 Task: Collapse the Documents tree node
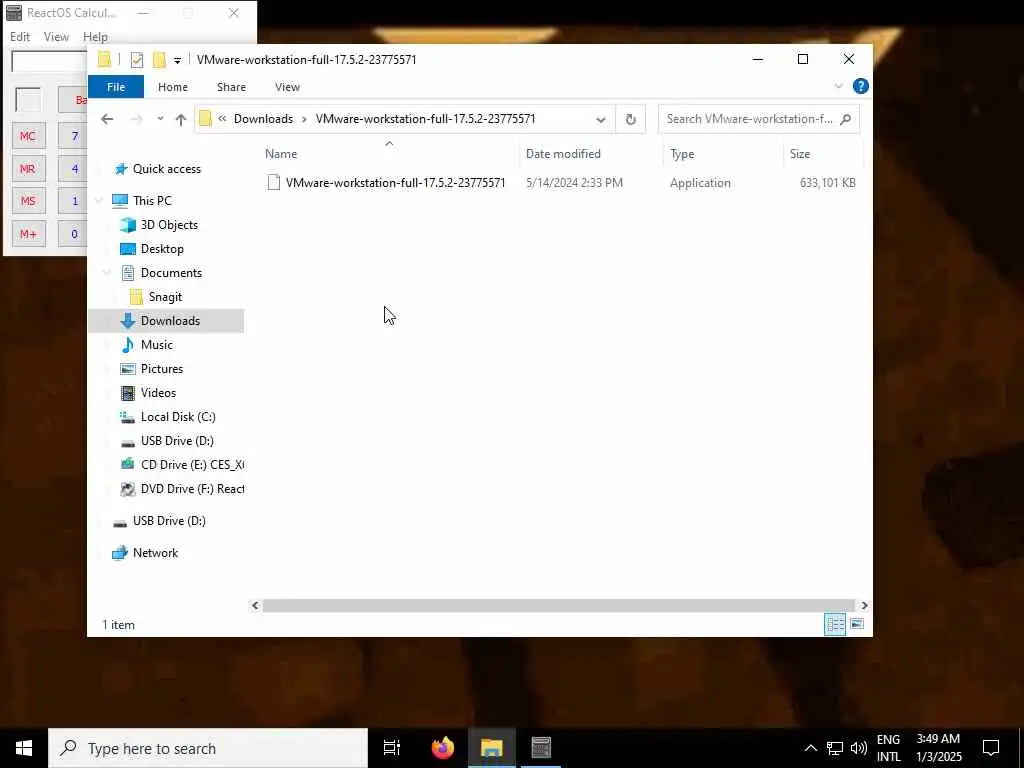(107, 273)
